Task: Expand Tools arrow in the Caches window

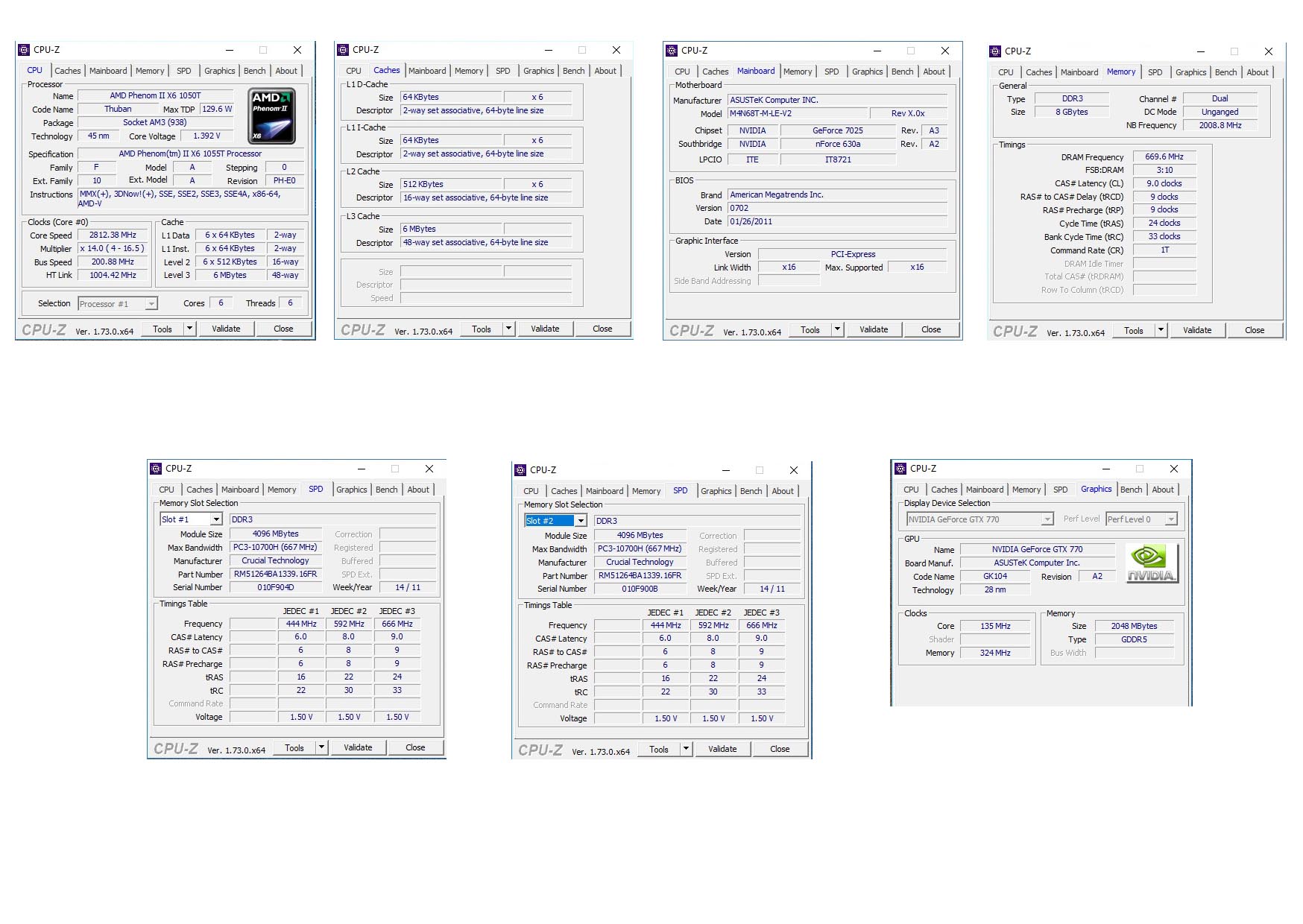Action: [x=508, y=329]
